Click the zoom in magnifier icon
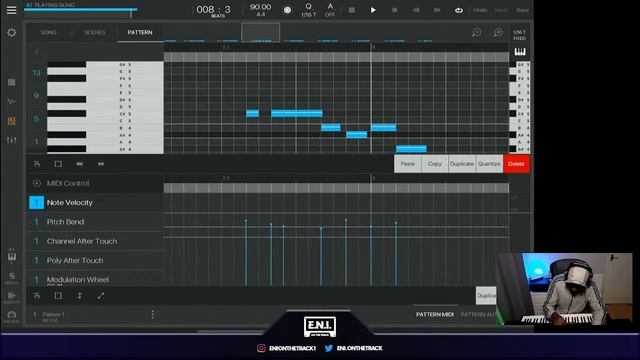Screen dimensions: 640x360 (x=498, y=33)
